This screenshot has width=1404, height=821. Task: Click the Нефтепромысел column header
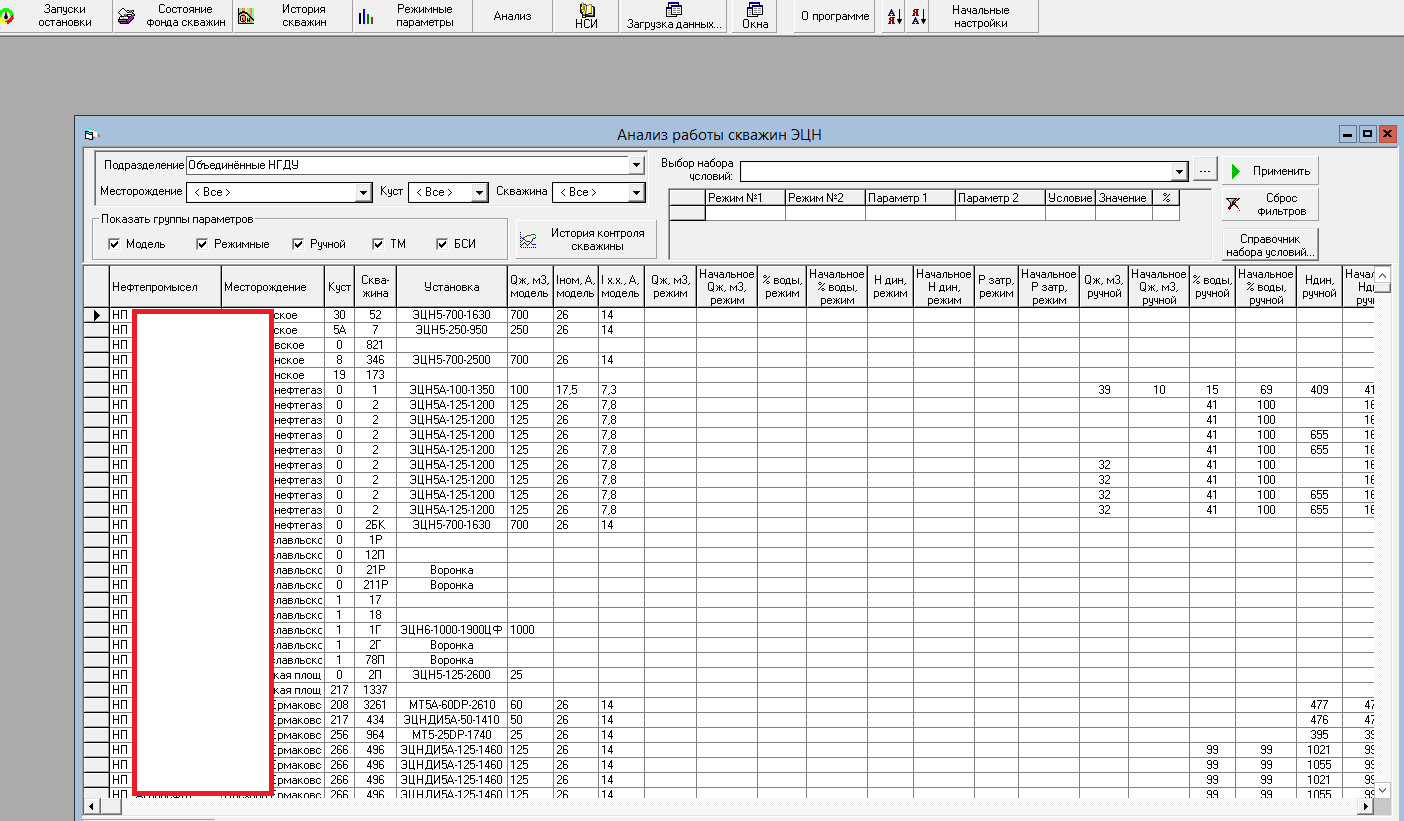[165, 287]
